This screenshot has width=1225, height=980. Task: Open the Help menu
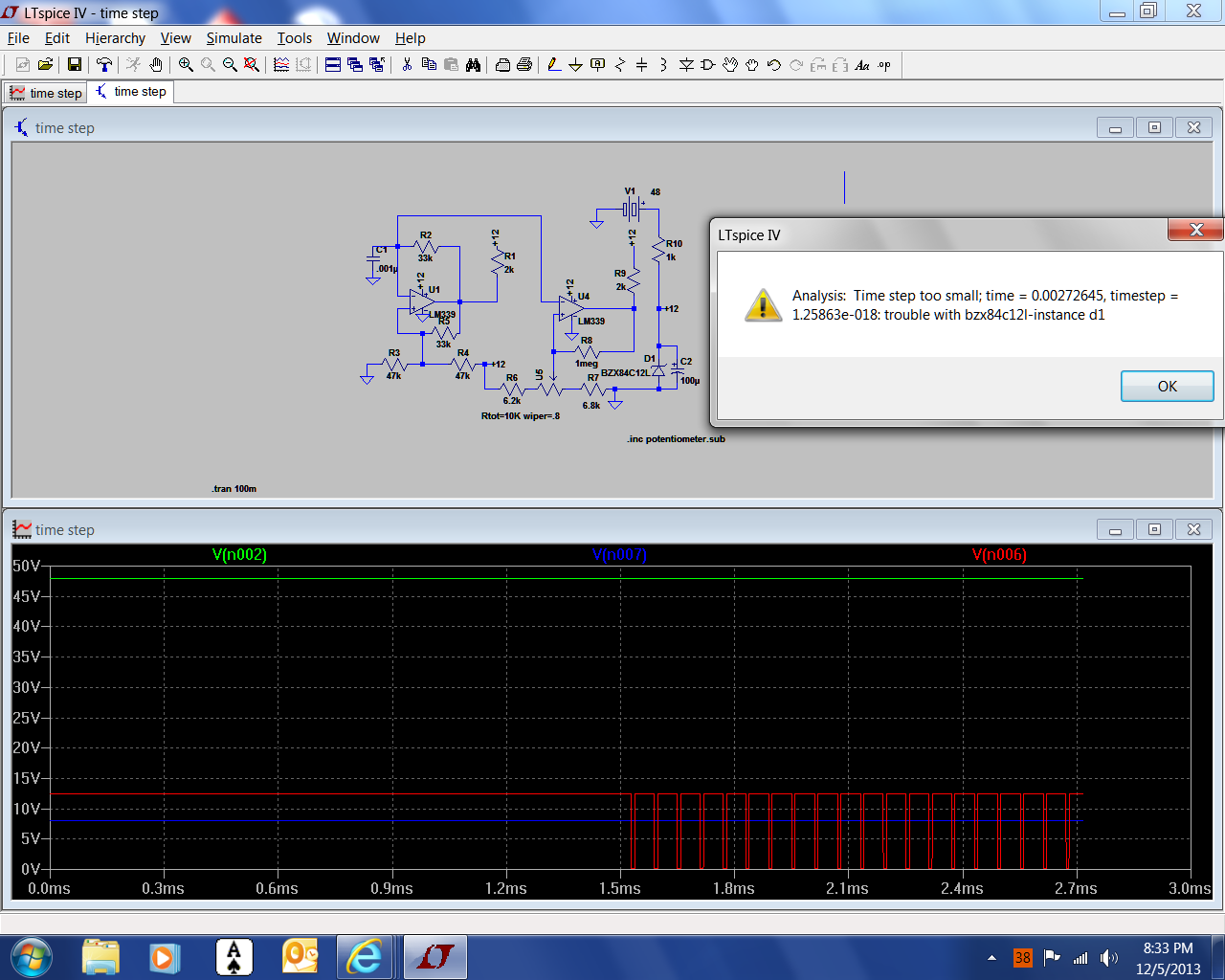point(411,38)
